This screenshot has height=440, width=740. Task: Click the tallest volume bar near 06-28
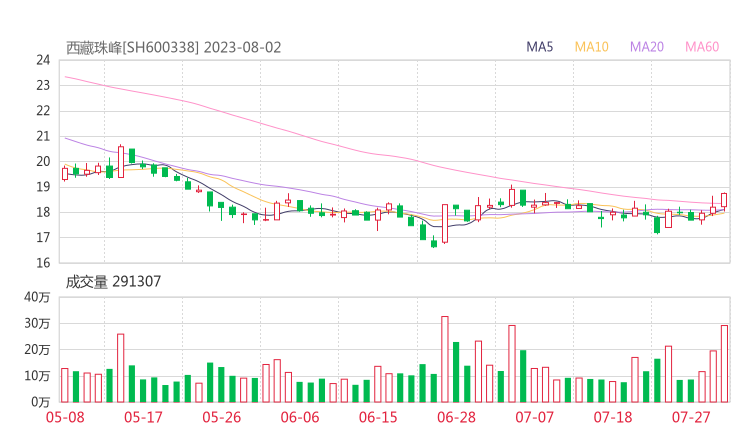pos(445,359)
